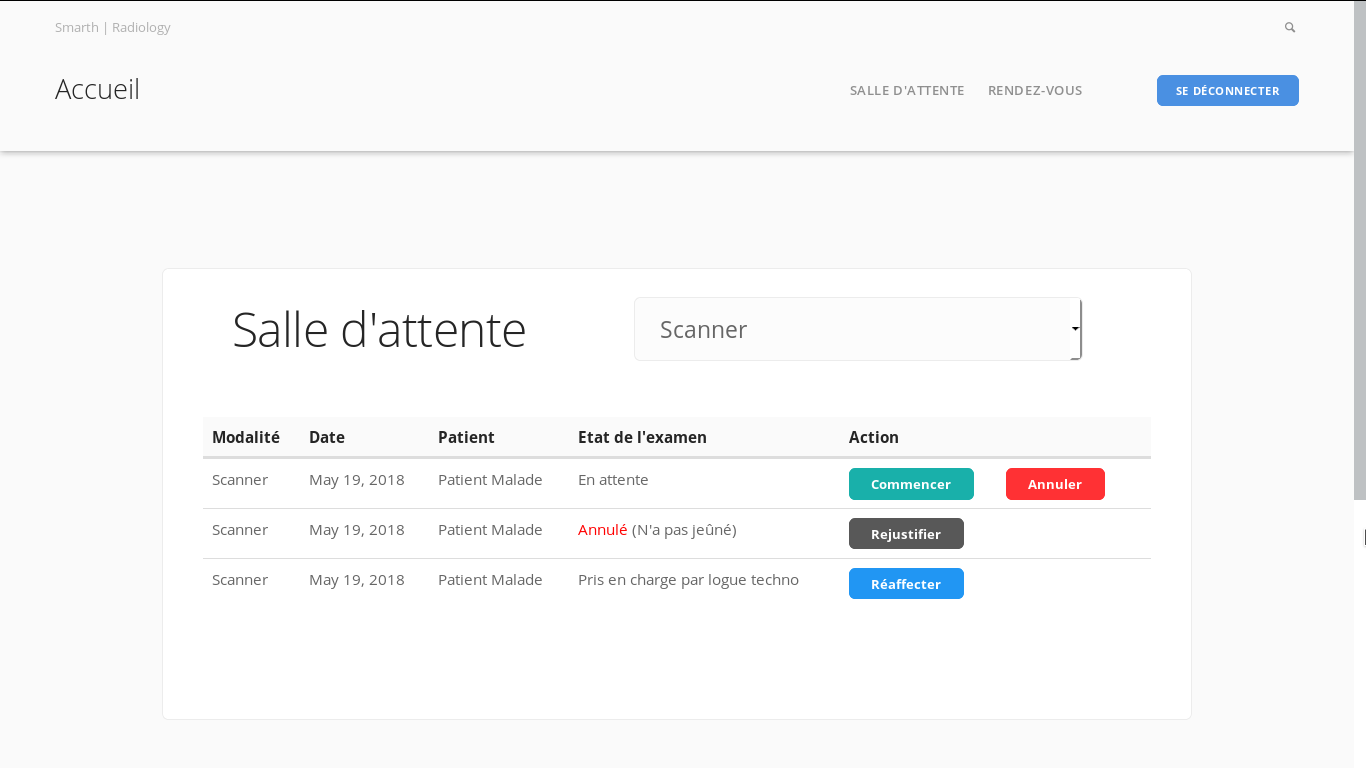Click the Se déconnecter button
1366x768 pixels.
tap(1228, 90)
